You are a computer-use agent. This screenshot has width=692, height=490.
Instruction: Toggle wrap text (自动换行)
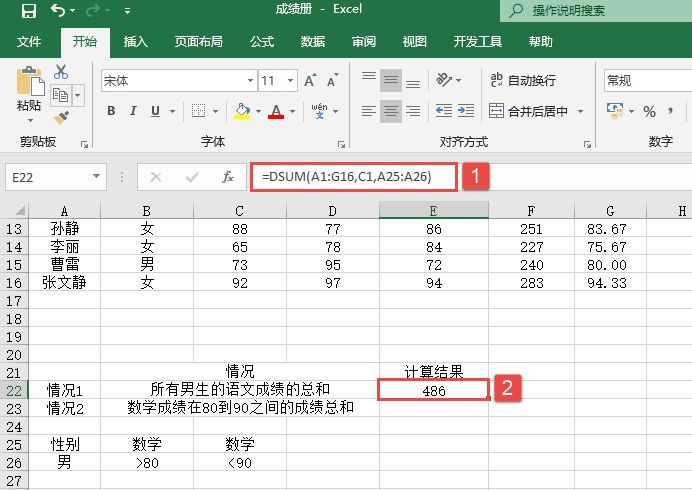522,80
